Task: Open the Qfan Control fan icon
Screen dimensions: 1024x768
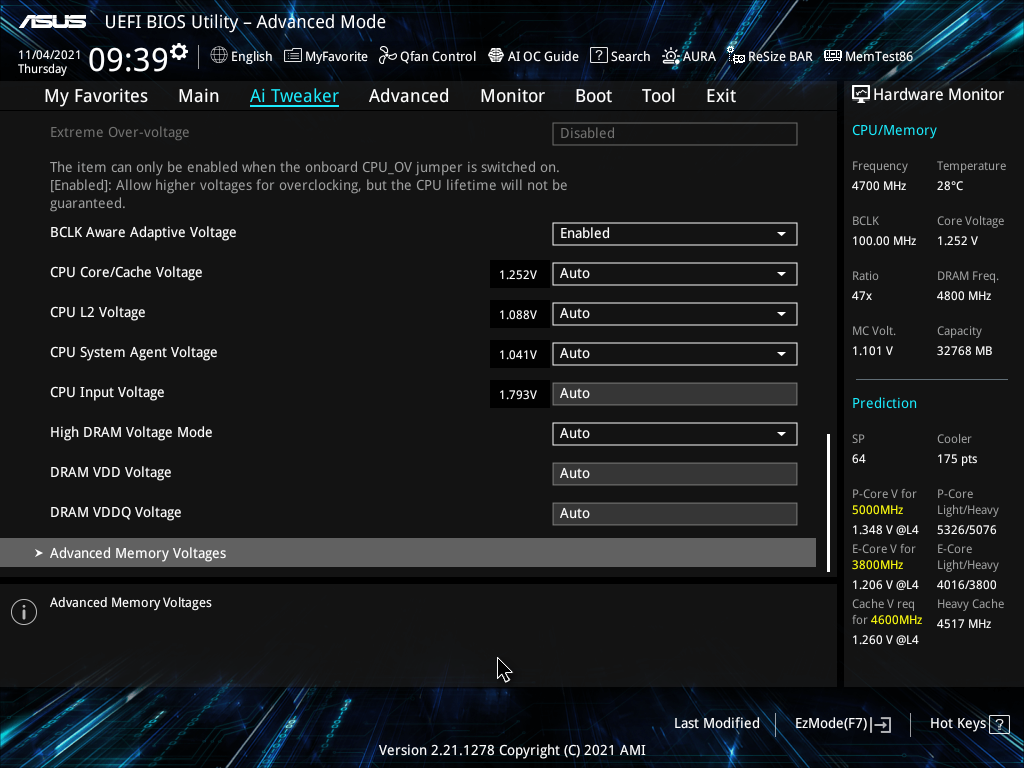Action: 388,56
